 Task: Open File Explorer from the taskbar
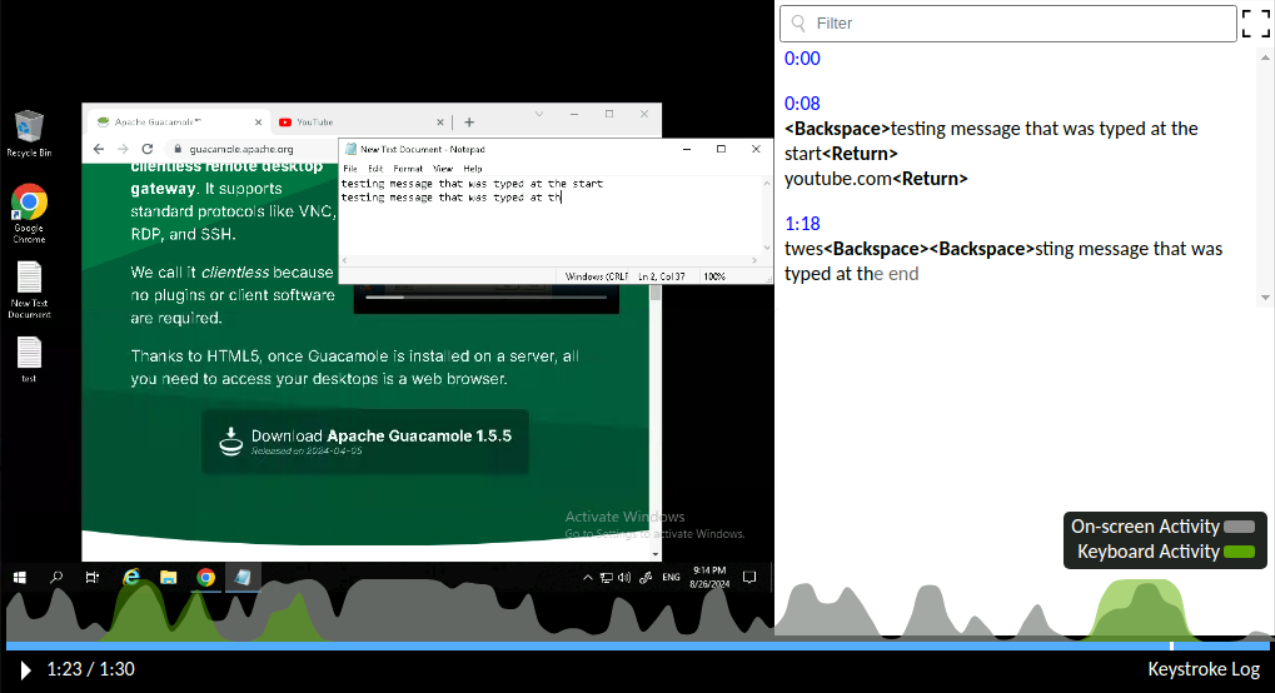[168, 577]
